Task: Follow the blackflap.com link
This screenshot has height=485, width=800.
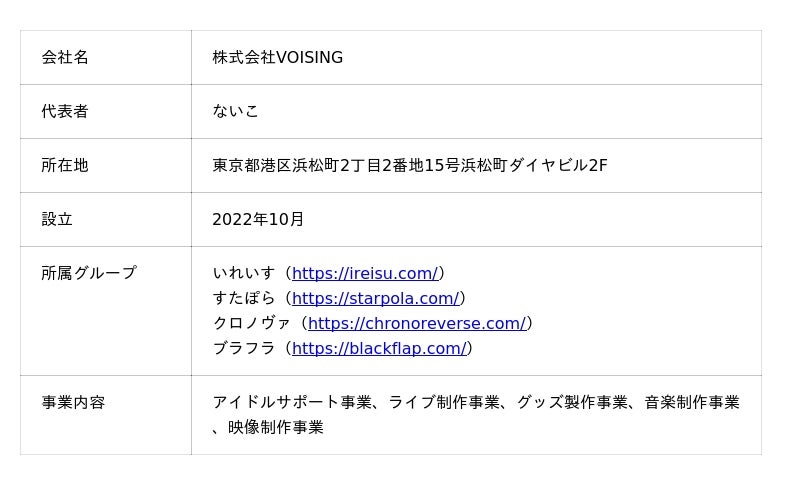Action: click(x=379, y=348)
